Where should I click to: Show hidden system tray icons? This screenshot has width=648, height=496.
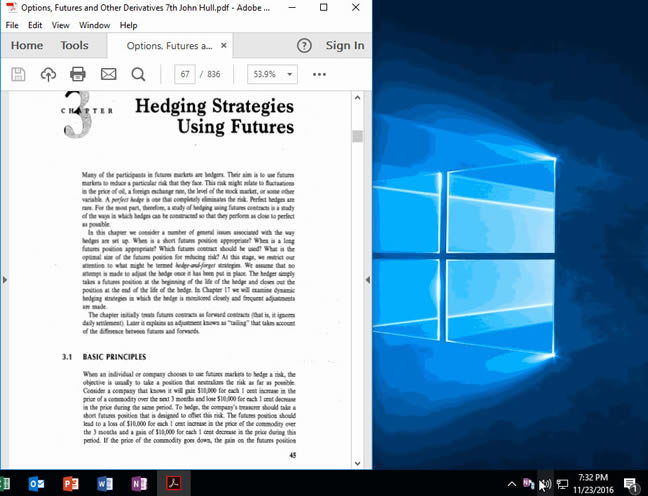512,484
